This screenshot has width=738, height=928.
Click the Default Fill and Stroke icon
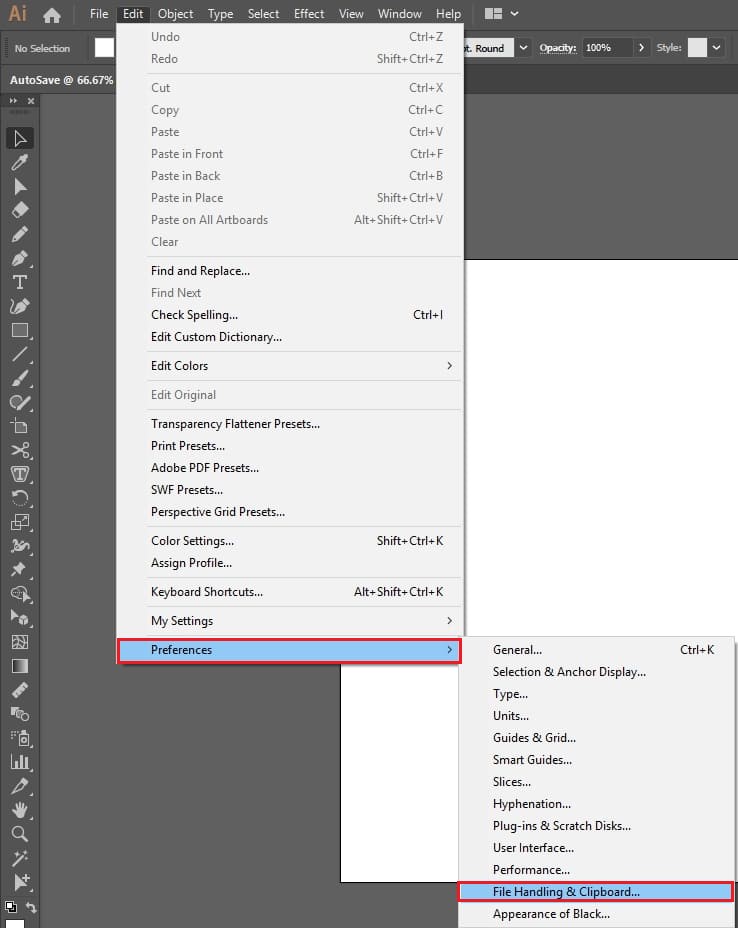coord(11,906)
